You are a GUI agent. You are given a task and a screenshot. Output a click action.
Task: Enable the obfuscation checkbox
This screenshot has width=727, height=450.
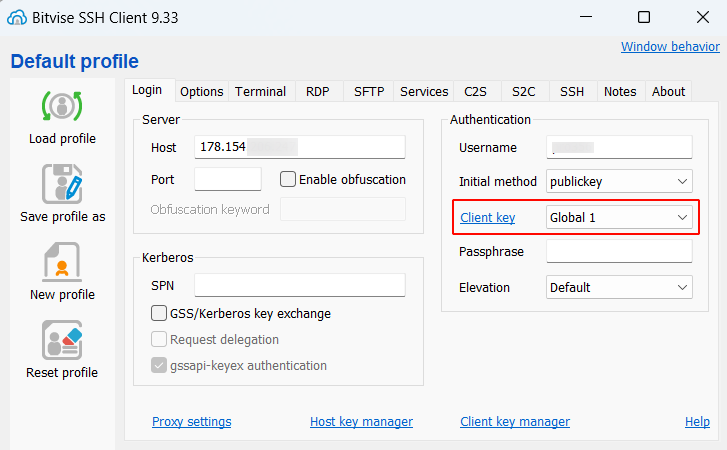[x=288, y=180]
